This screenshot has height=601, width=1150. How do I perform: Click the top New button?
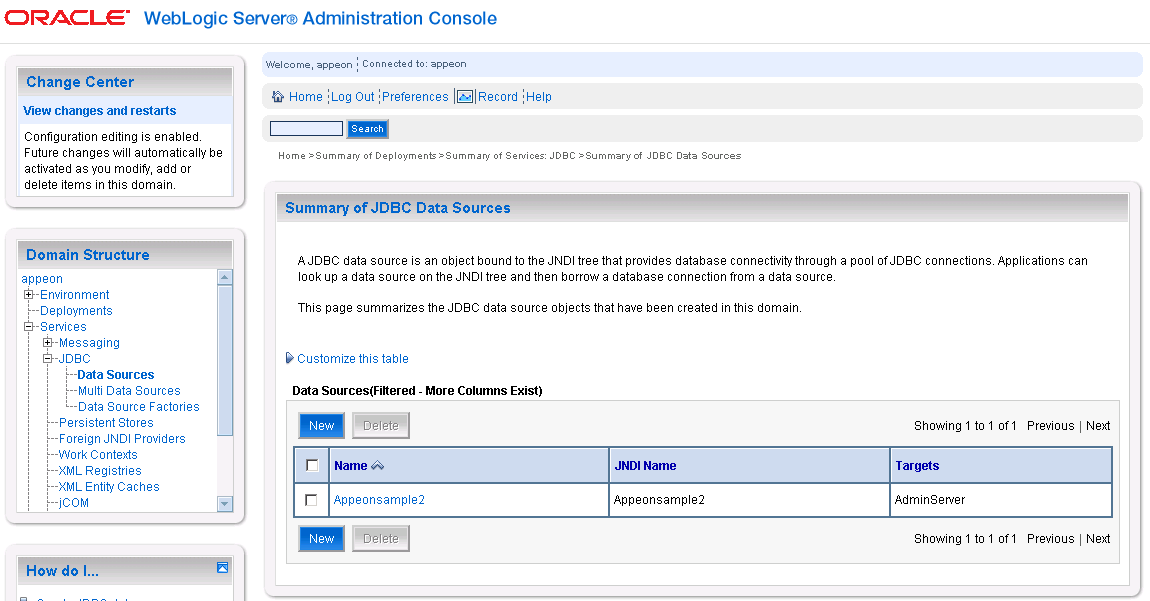click(x=321, y=426)
